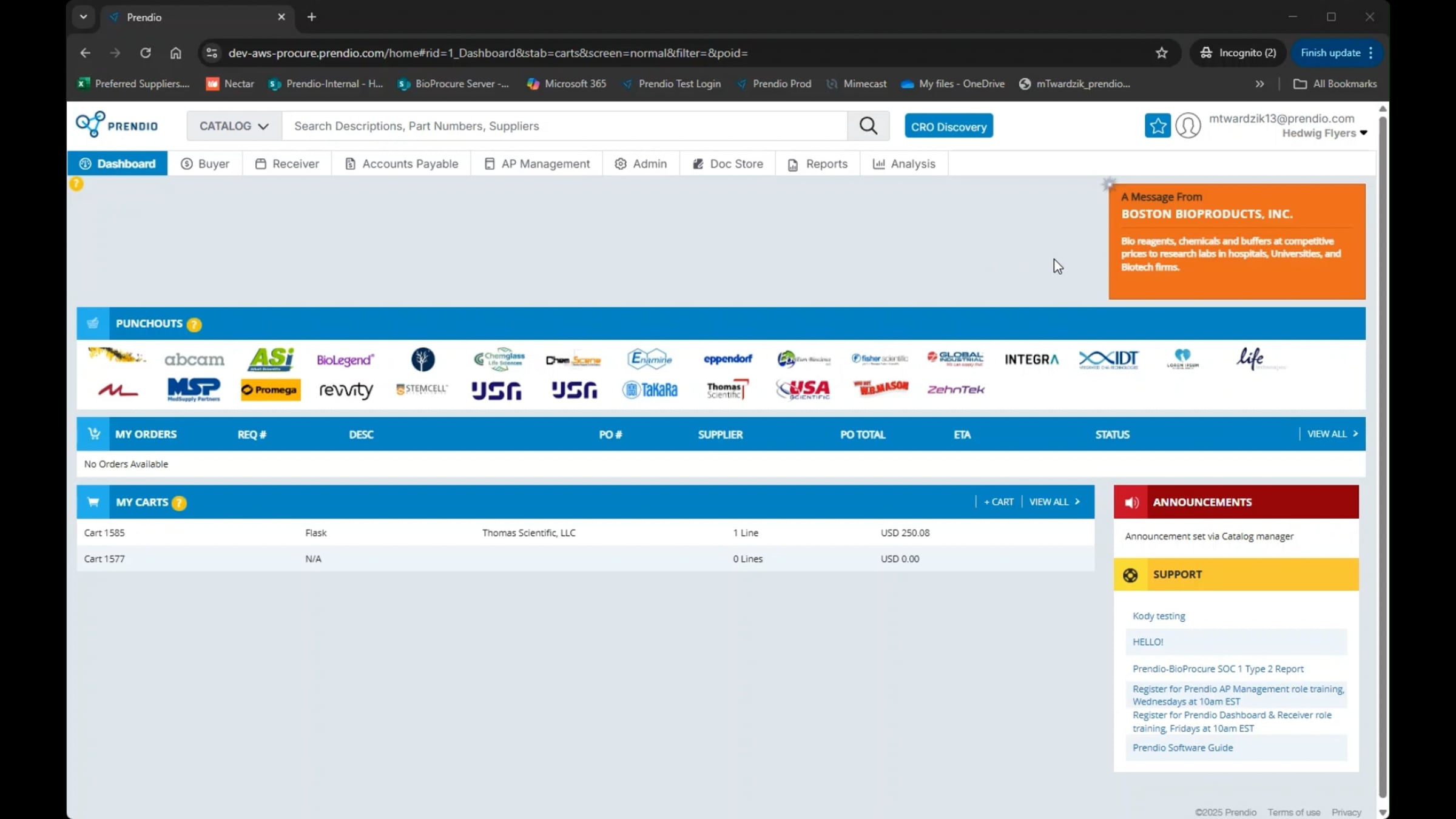Click the Prendio logo in the header
Screen dimensions: 1456x819
(117, 125)
